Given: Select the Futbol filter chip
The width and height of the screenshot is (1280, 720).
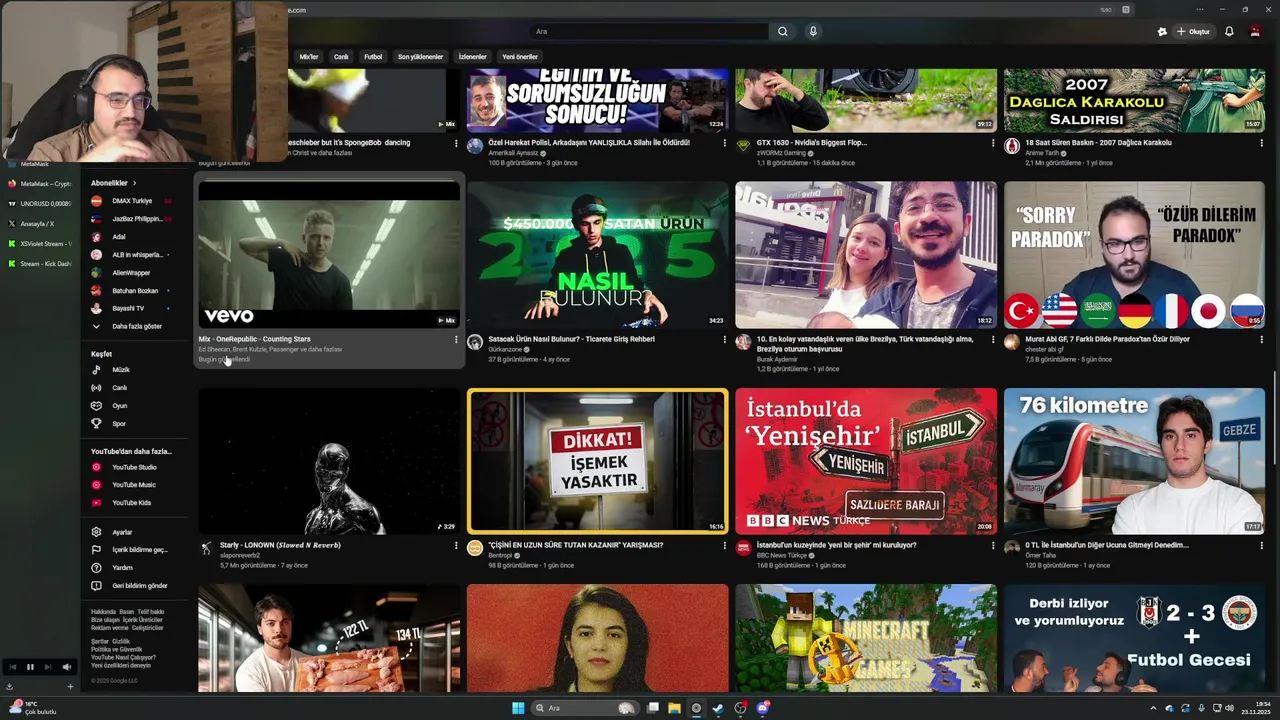Looking at the screenshot, I should (x=373, y=57).
